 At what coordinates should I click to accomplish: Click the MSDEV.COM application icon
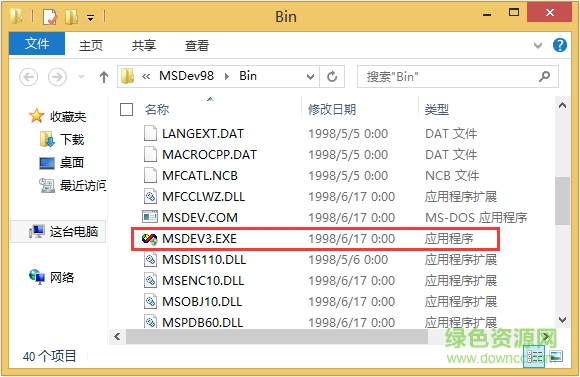click(150, 217)
